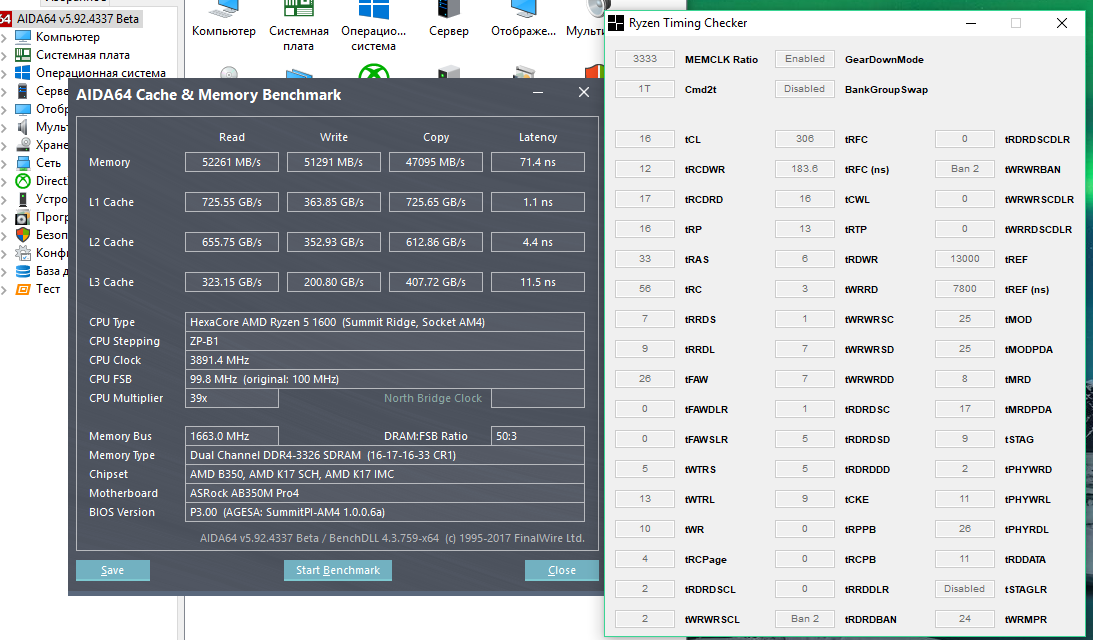Click the L2 Cache Write value 352.93 GB/s
This screenshot has width=1093, height=640.
click(334, 242)
